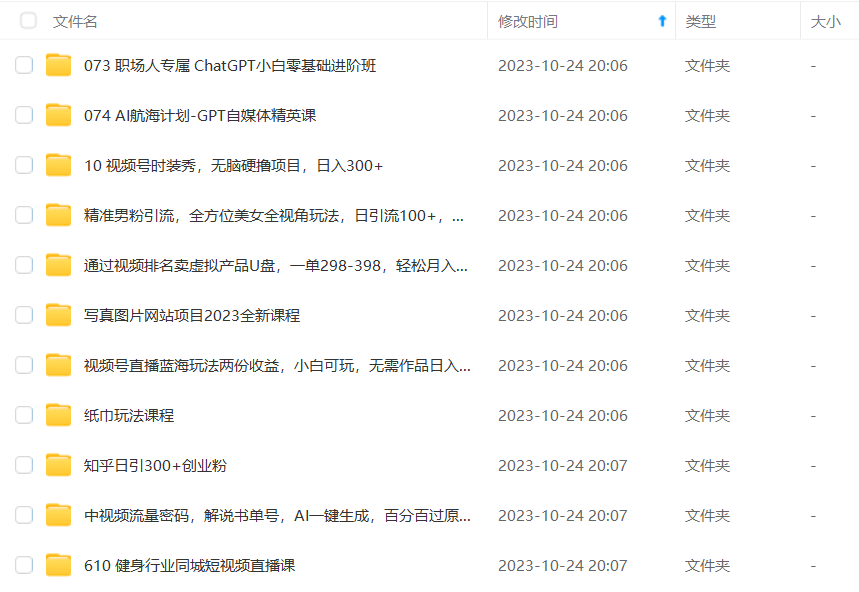Tick the checkbox for 中视频流量密码
Viewport: 859px width, 592px height.
point(24,516)
